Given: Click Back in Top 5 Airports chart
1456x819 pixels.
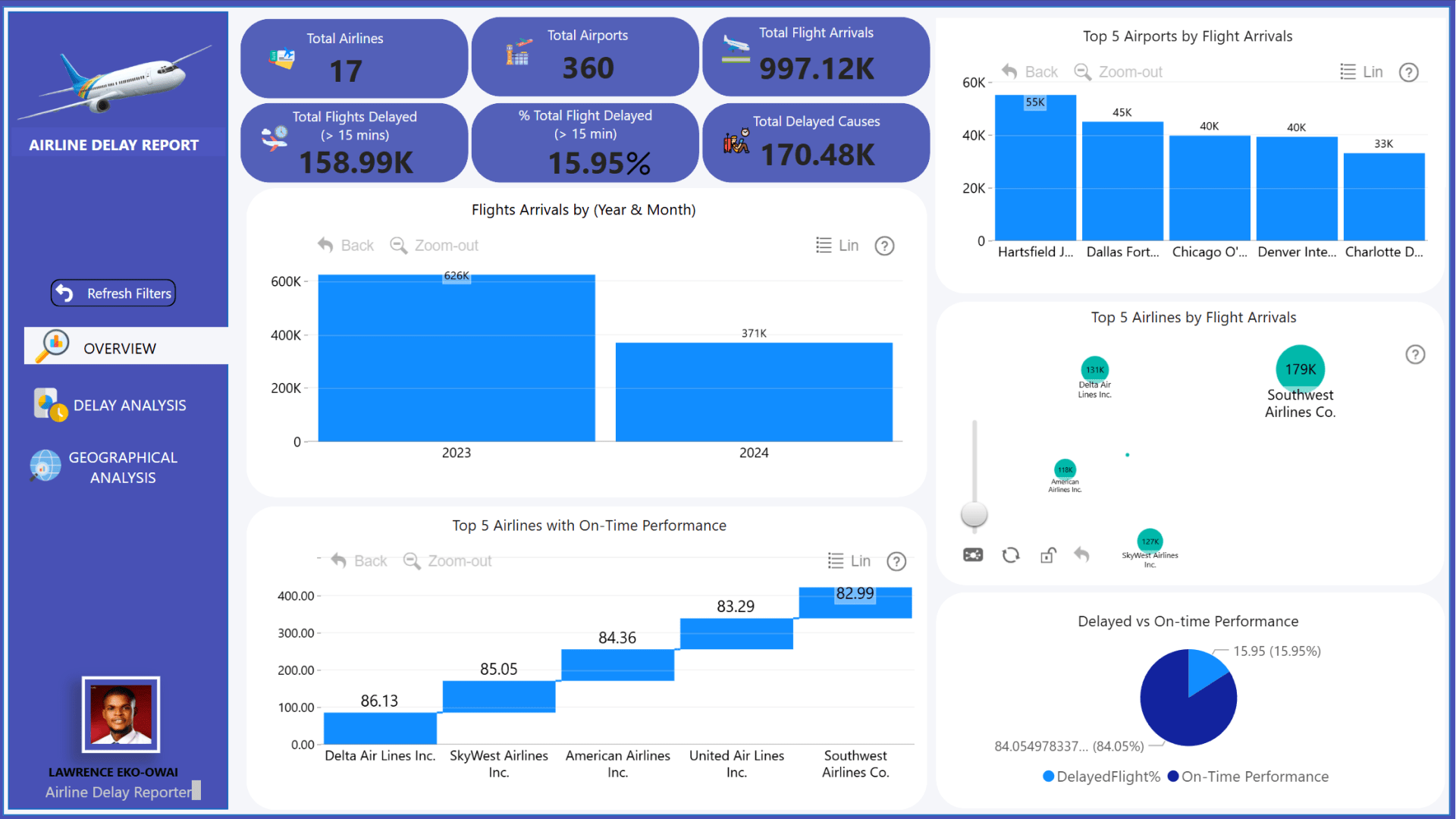Looking at the screenshot, I should click(1030, 72).
